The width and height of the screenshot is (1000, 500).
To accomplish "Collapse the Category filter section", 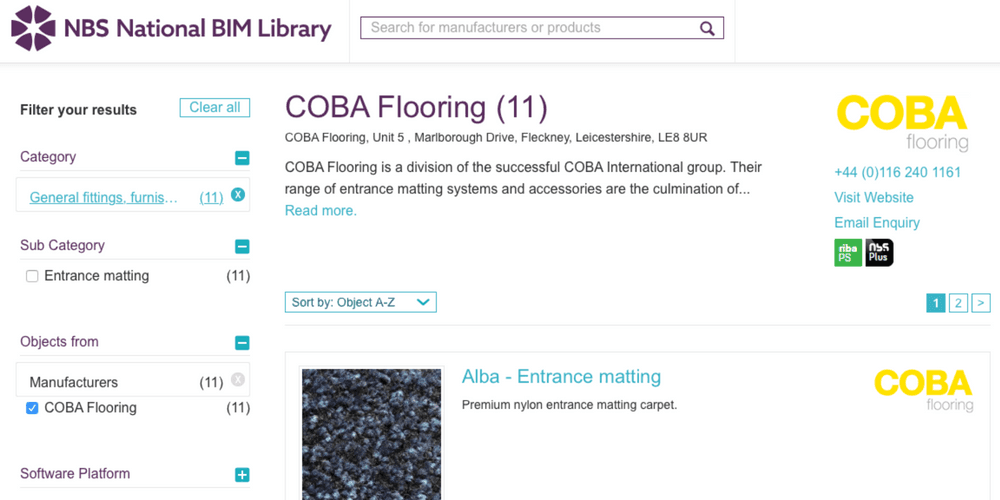I will [x=242, y=158].
